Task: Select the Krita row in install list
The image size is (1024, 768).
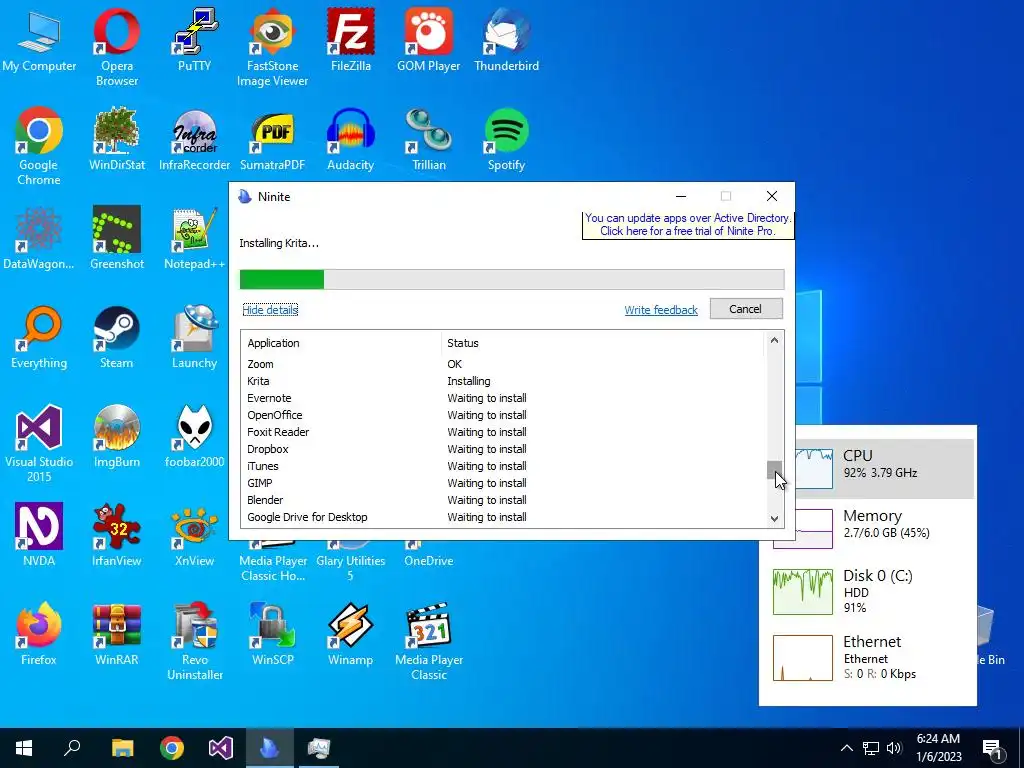Action: 503,381
